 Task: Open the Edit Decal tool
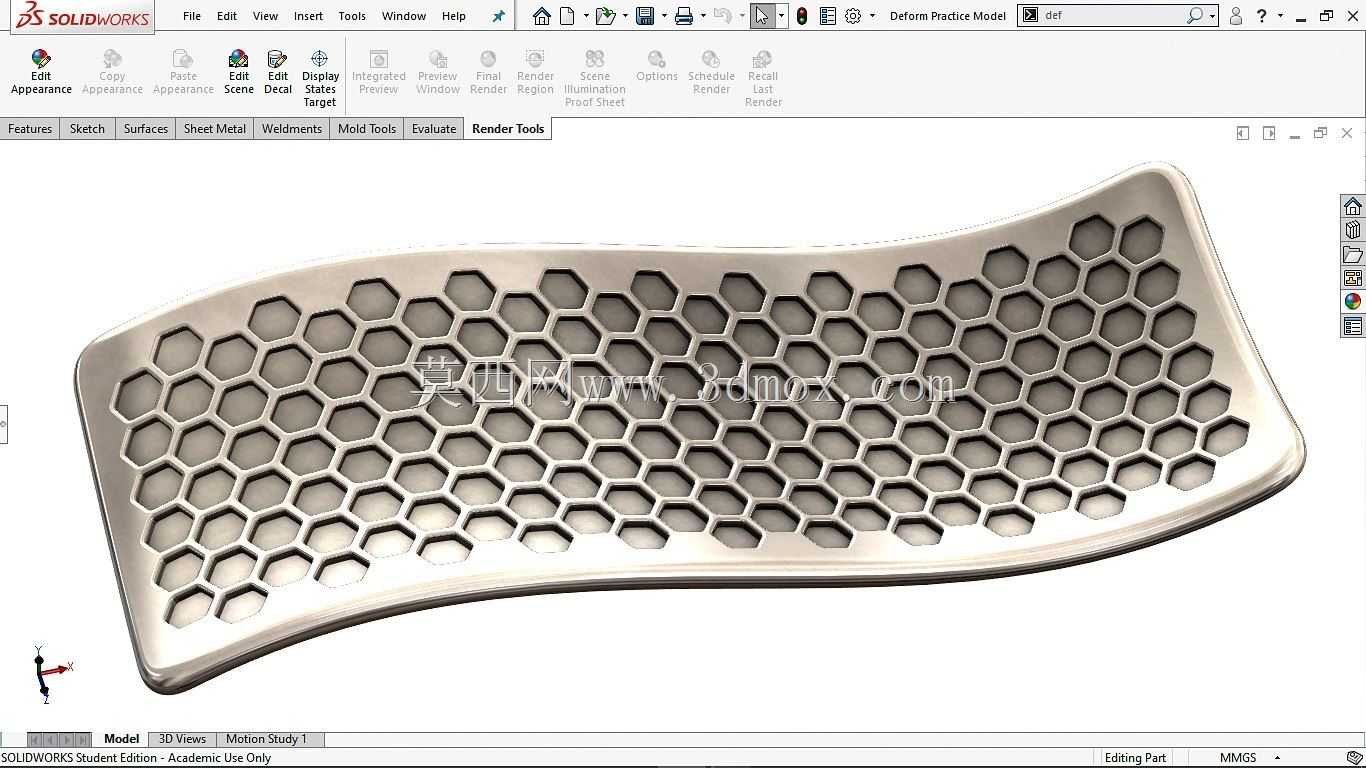coord(278,73)
